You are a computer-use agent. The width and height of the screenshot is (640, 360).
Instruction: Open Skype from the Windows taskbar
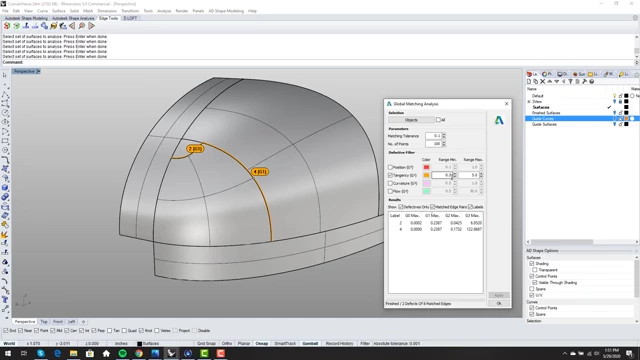41,353
